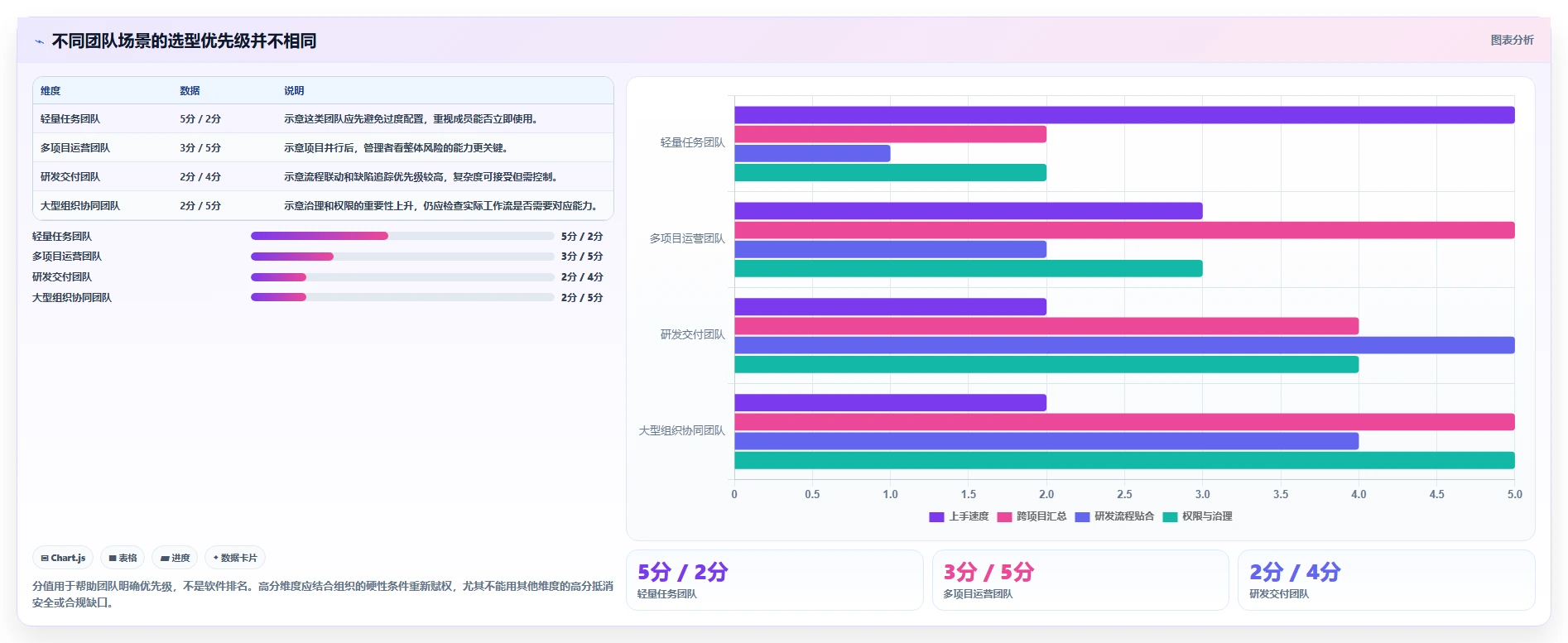Click the 多项目运营团队 progress bar
The image size is (1568, 643).
[402, 257]
